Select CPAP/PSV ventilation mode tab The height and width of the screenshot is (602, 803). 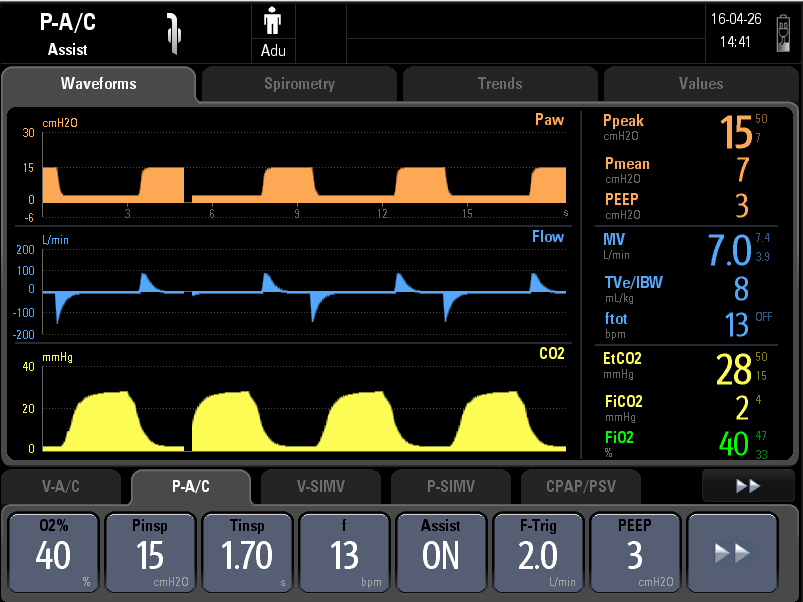click(581, 486)
